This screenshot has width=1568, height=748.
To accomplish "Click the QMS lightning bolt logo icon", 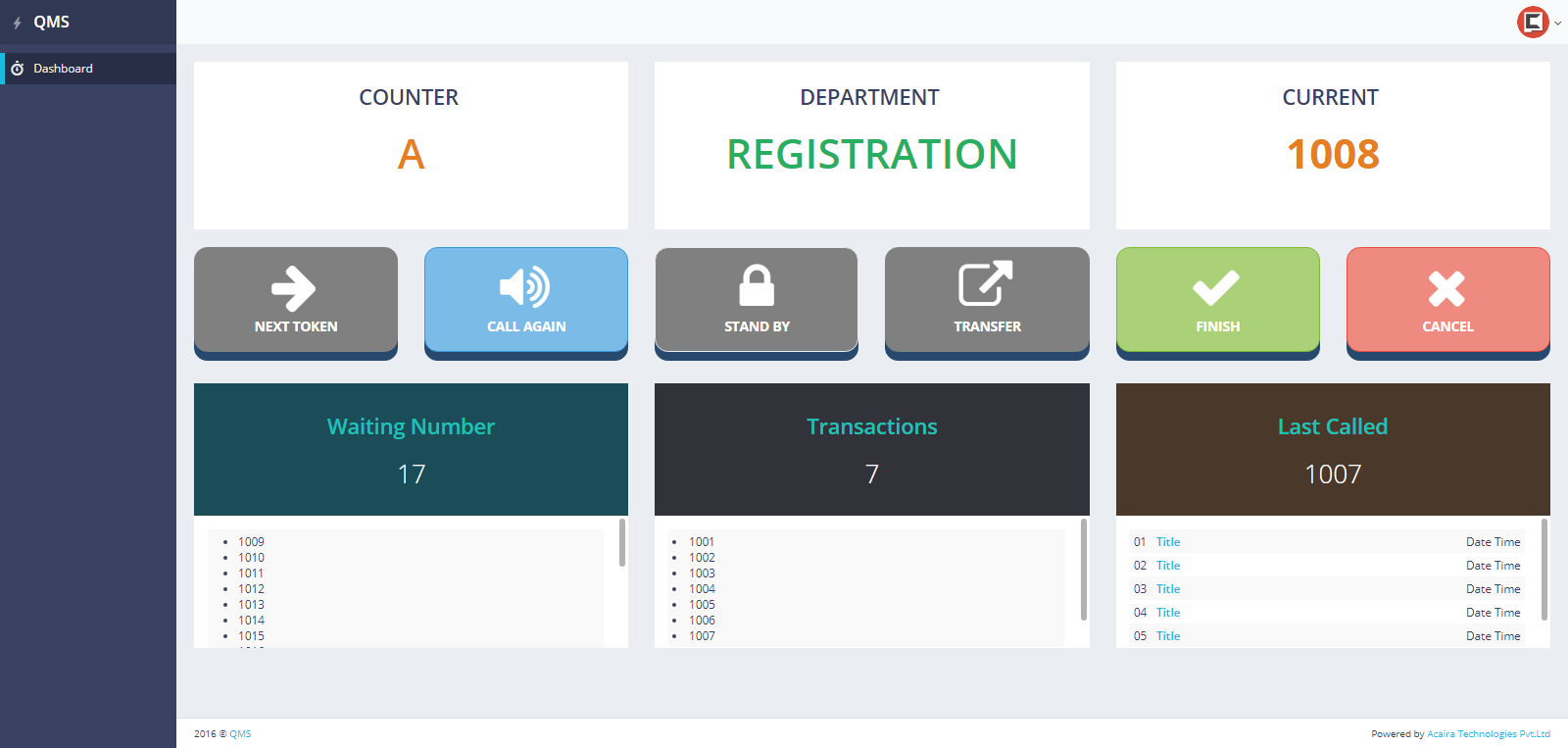I will (17, 23).
